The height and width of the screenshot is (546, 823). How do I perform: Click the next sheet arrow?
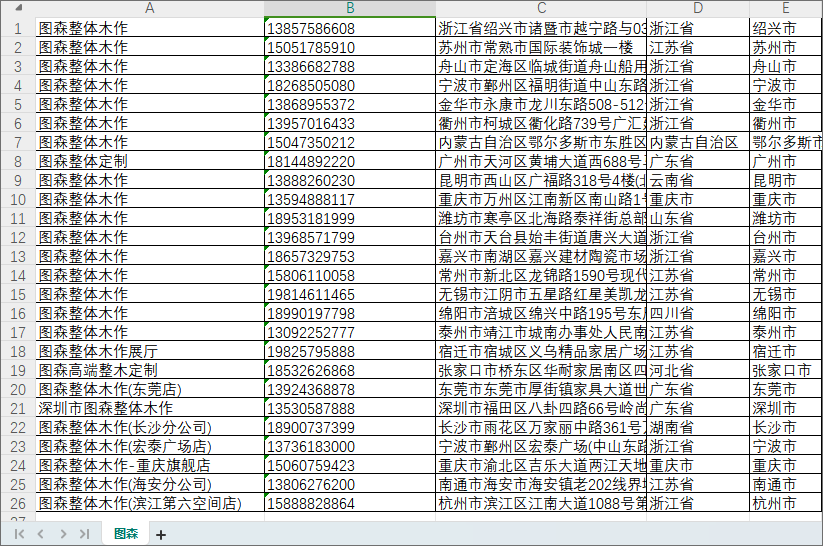point(62,535)
